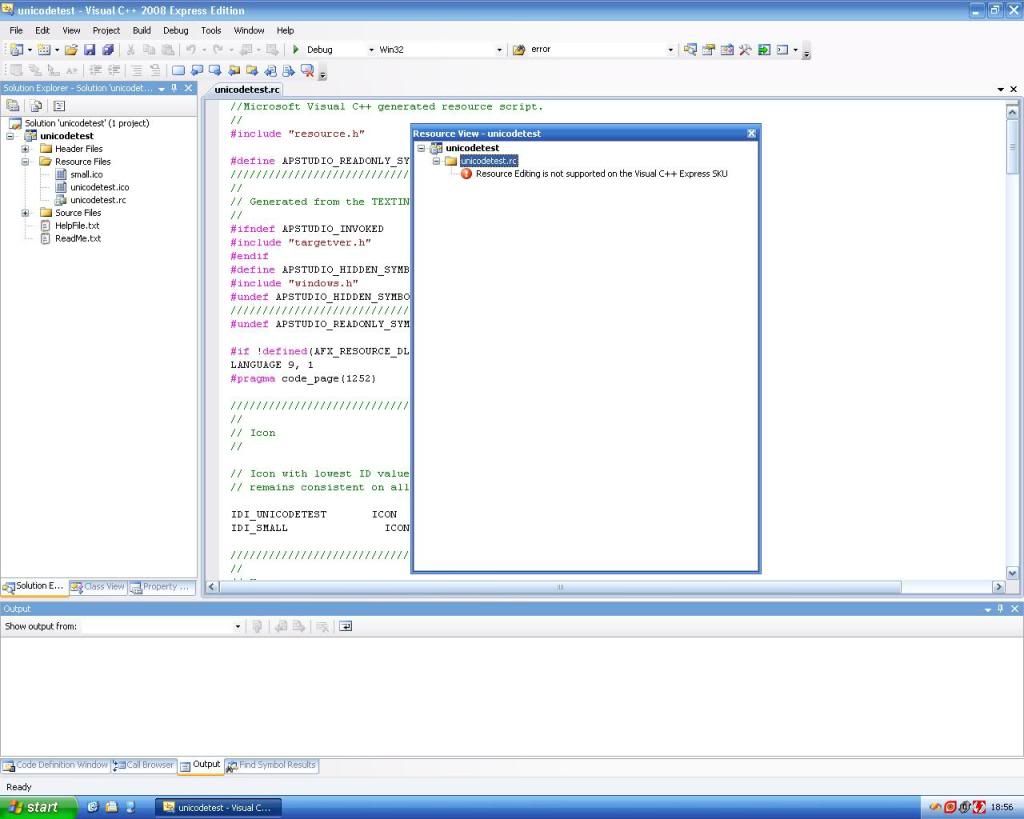The height and width of the screenshot is (819, 1024).
Task: Click the Solution Explorer Properties icon
Action: pos(12,106)
